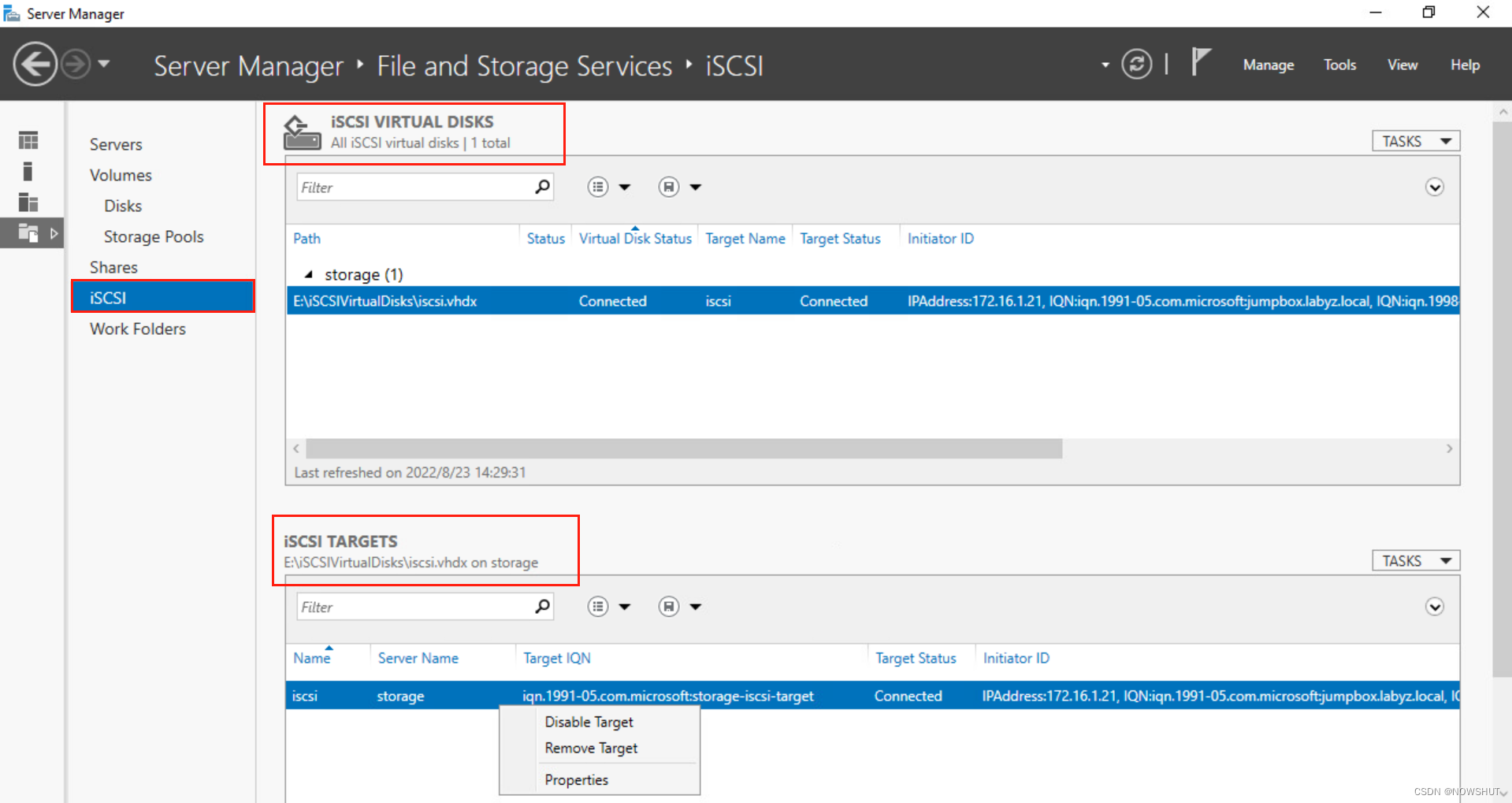Select Dashboard icon in left rail

click(x=28, y=140)
